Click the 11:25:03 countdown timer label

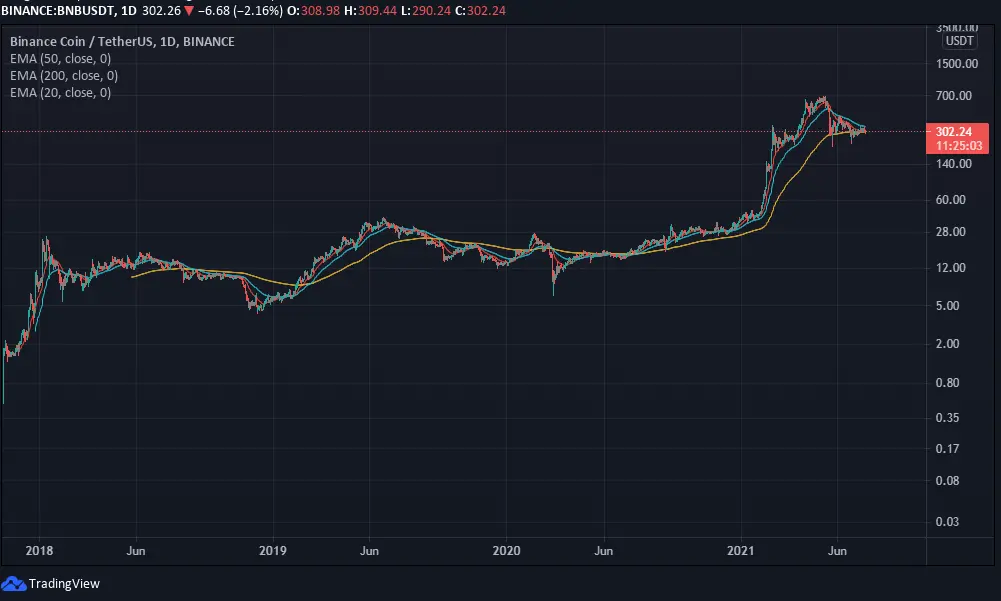point(959,146)
